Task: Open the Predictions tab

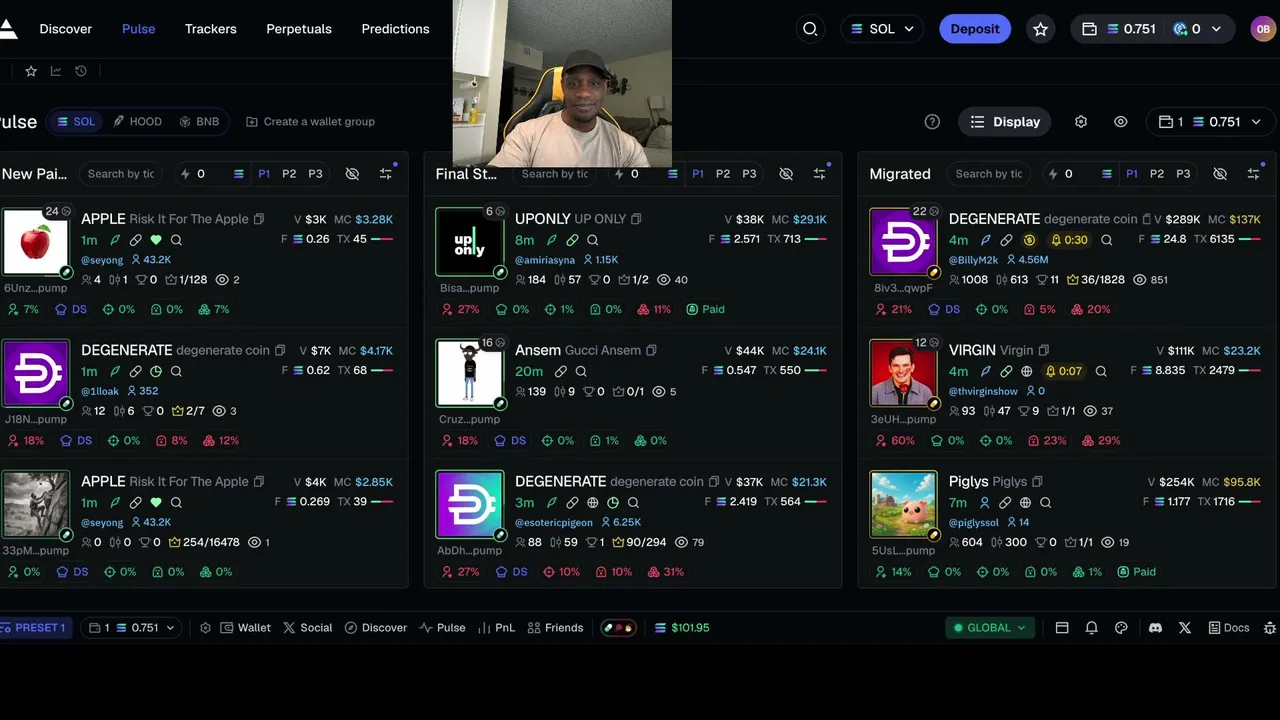Action: (395, 29)
